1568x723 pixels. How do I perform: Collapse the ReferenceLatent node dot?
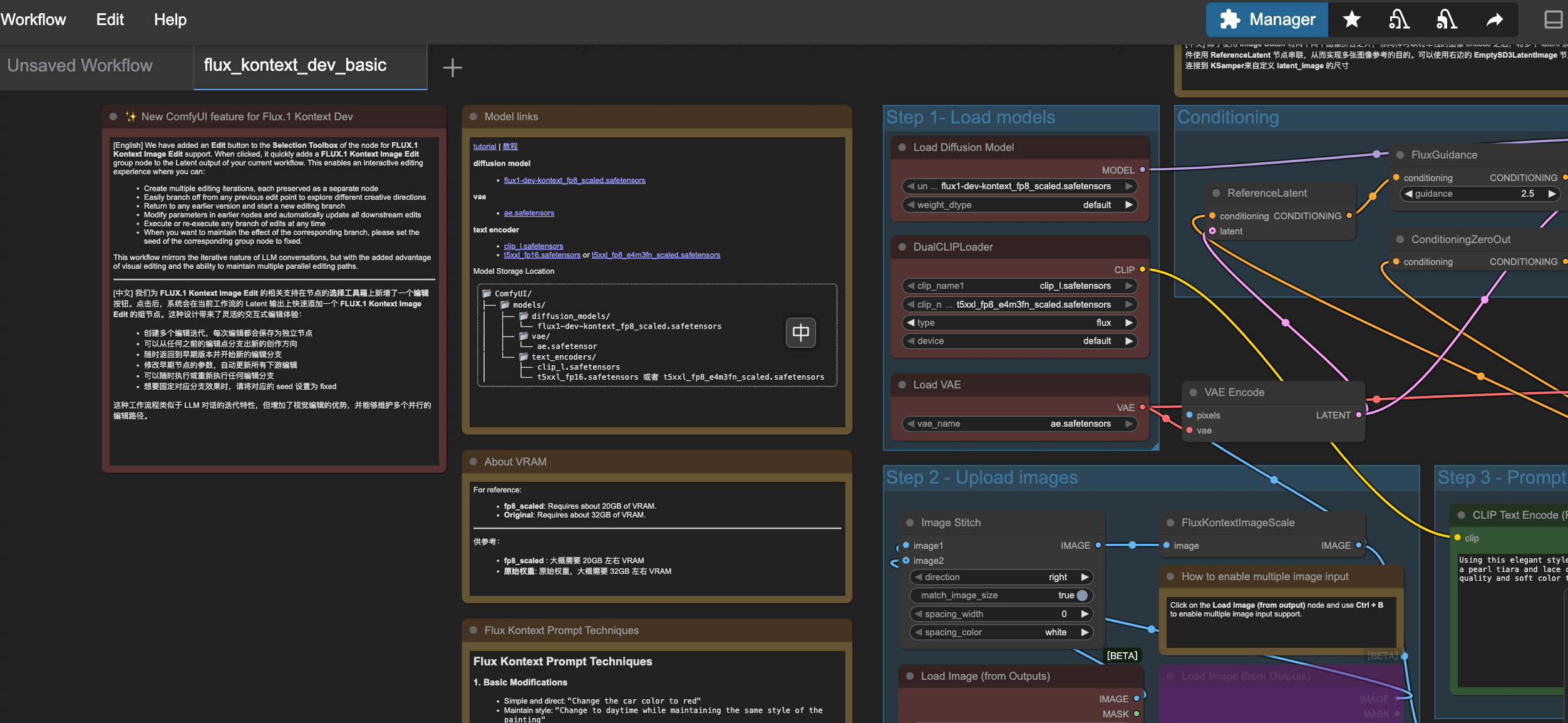(x=1216, y=193)
